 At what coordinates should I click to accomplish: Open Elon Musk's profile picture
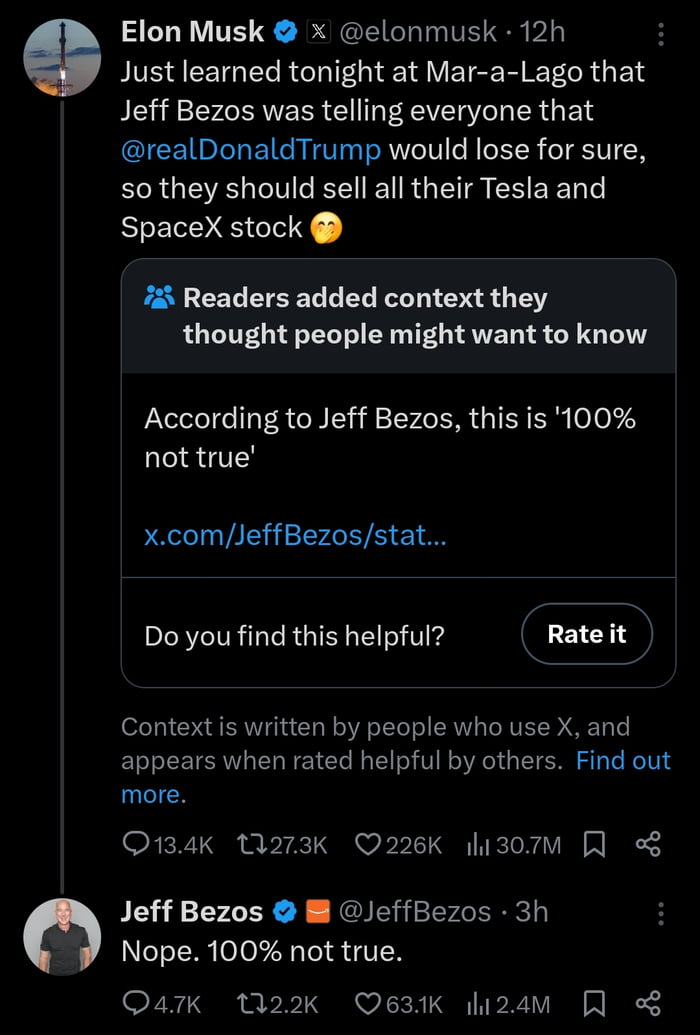pos(62,58)
